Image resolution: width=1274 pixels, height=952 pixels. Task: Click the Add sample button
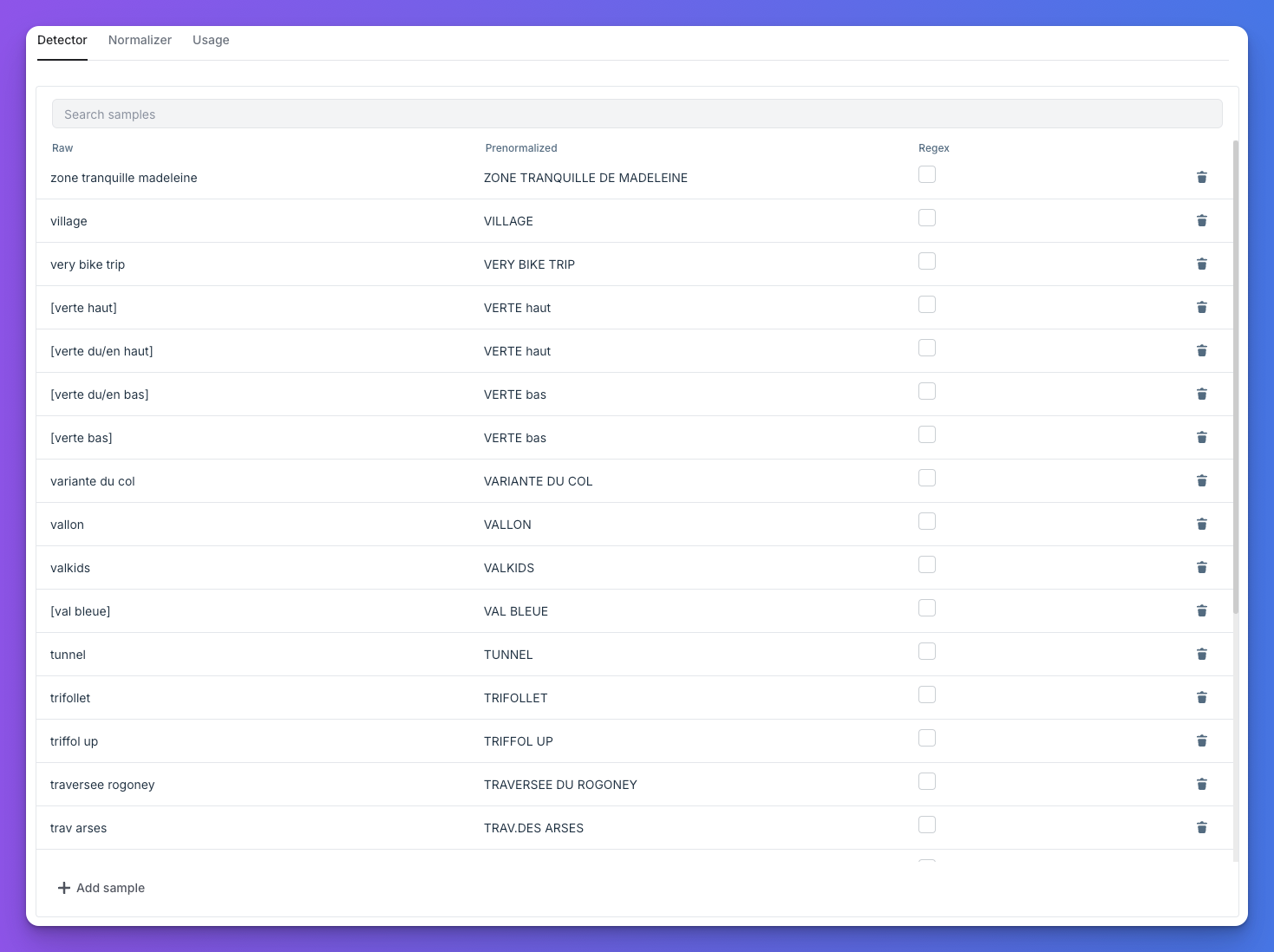click(x=101, y=888)
